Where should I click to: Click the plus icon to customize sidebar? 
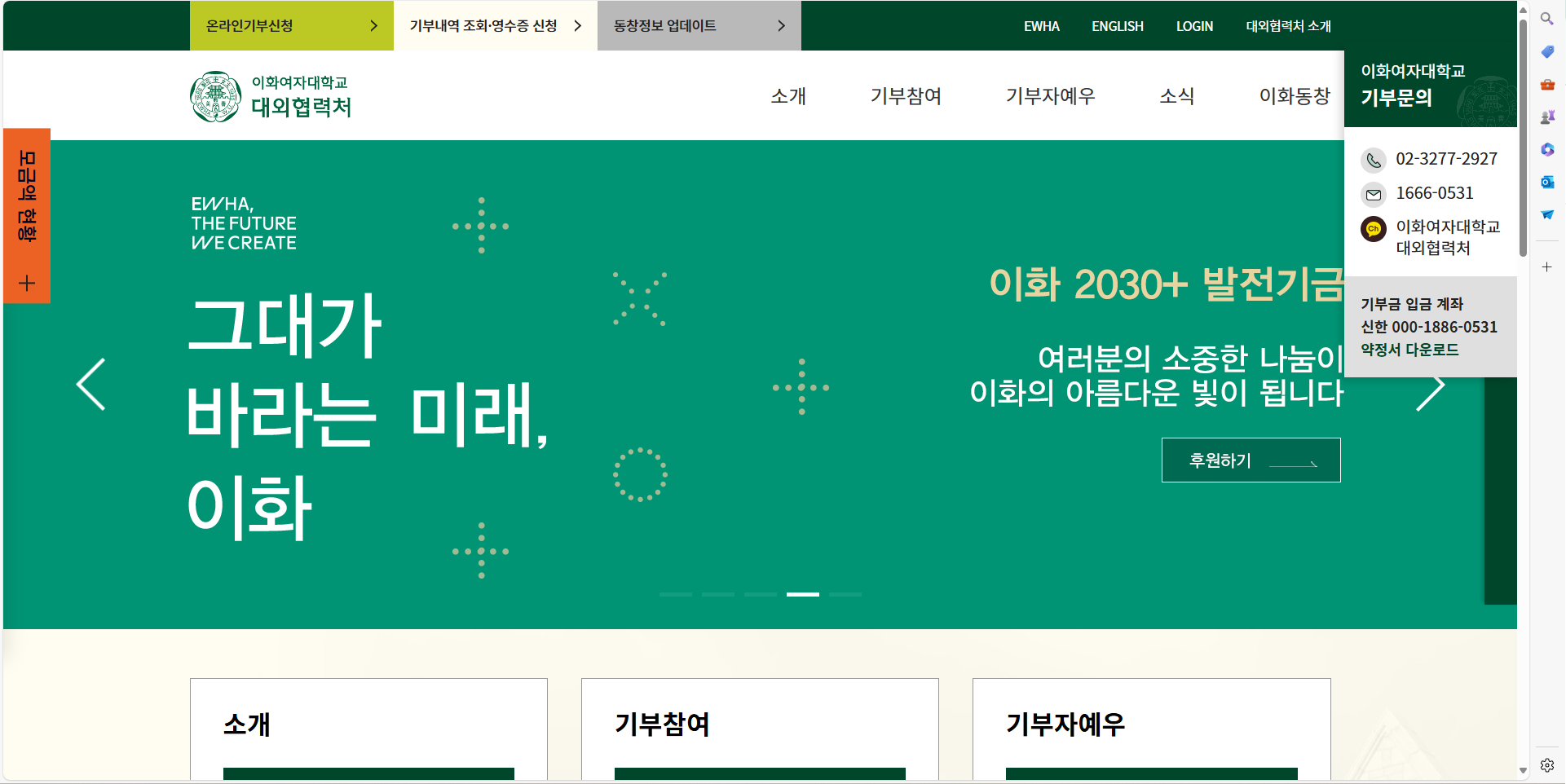coord(1546,266)
